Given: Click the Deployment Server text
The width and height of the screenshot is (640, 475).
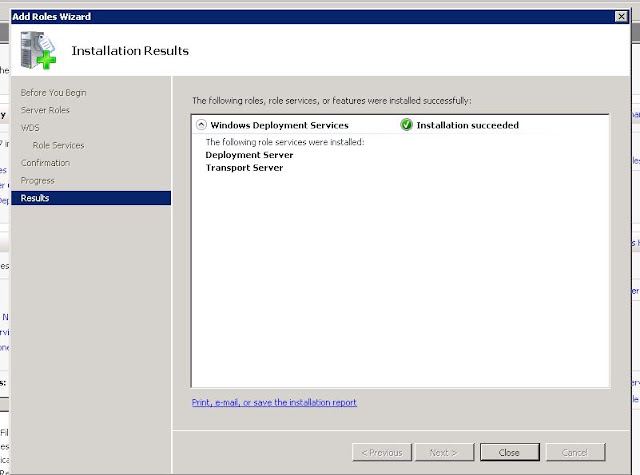Looking at the screenshot, I should (249, 155).
